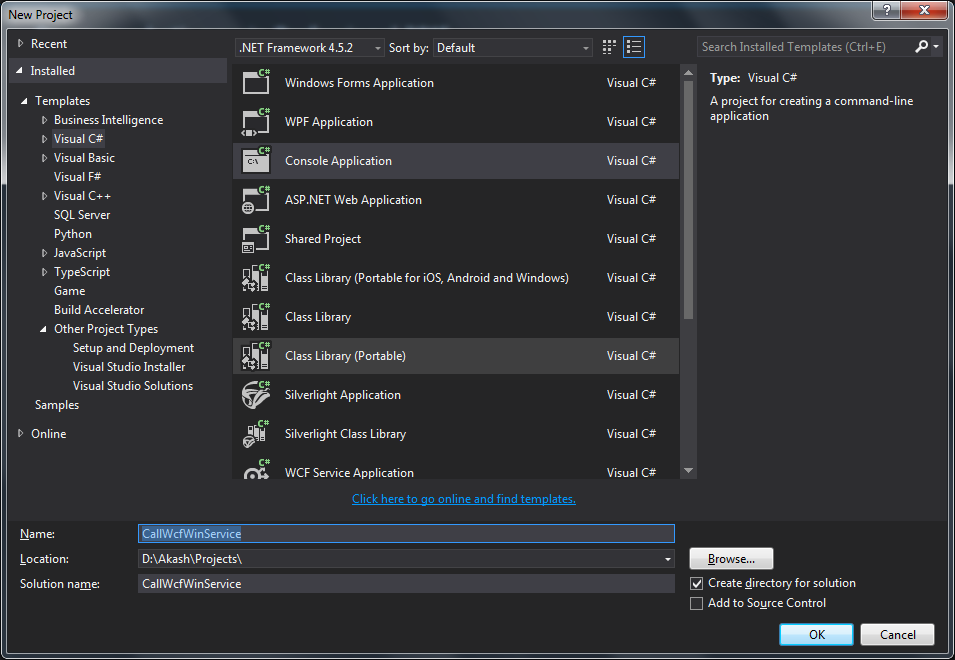Click the Silverlight Application template icon
The width and height of the screenshot is (955, 660).
pyautogui.click(x=256, y=394)
